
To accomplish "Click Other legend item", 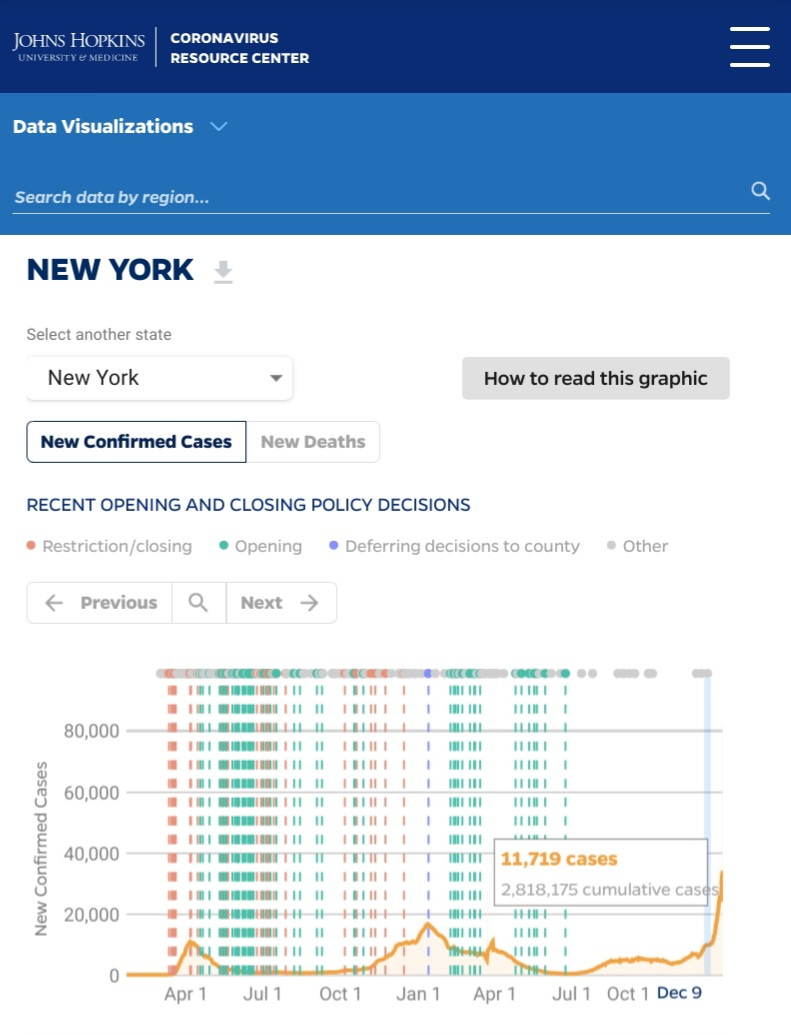I will click(x=638, y=546).
